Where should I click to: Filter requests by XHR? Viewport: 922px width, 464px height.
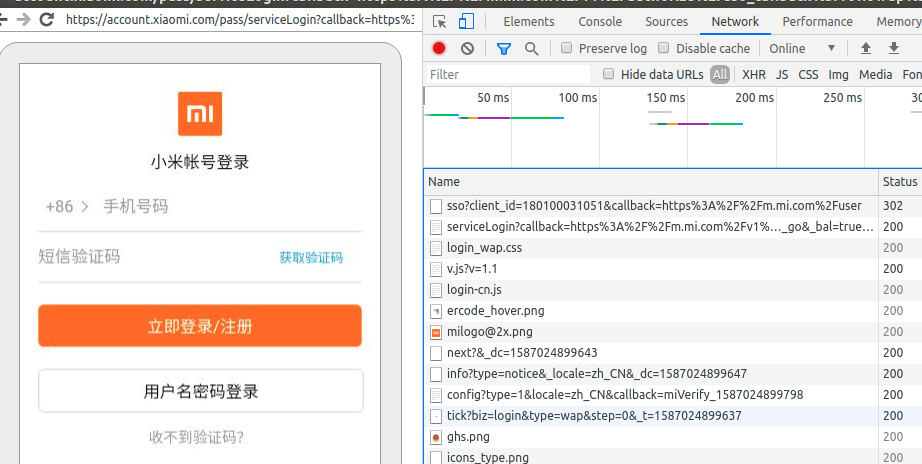coord(754,75)
